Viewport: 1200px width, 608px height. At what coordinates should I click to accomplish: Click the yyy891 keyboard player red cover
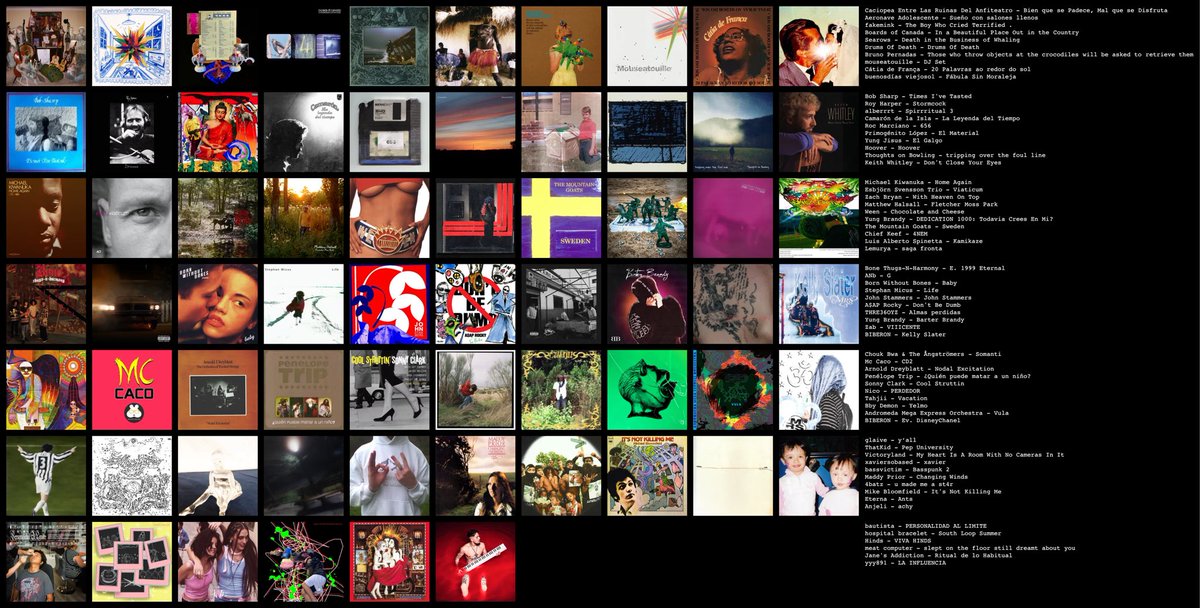[x=475, y=562]
